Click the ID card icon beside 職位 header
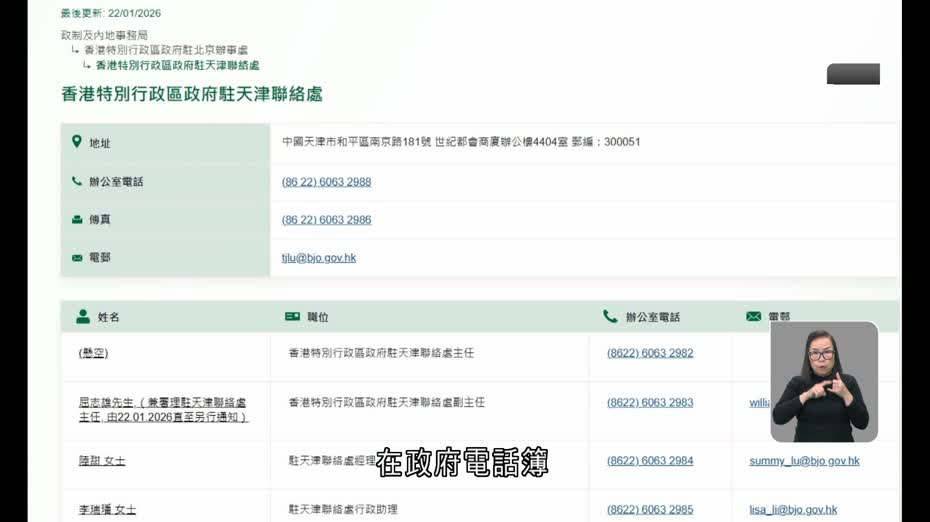 292,317
